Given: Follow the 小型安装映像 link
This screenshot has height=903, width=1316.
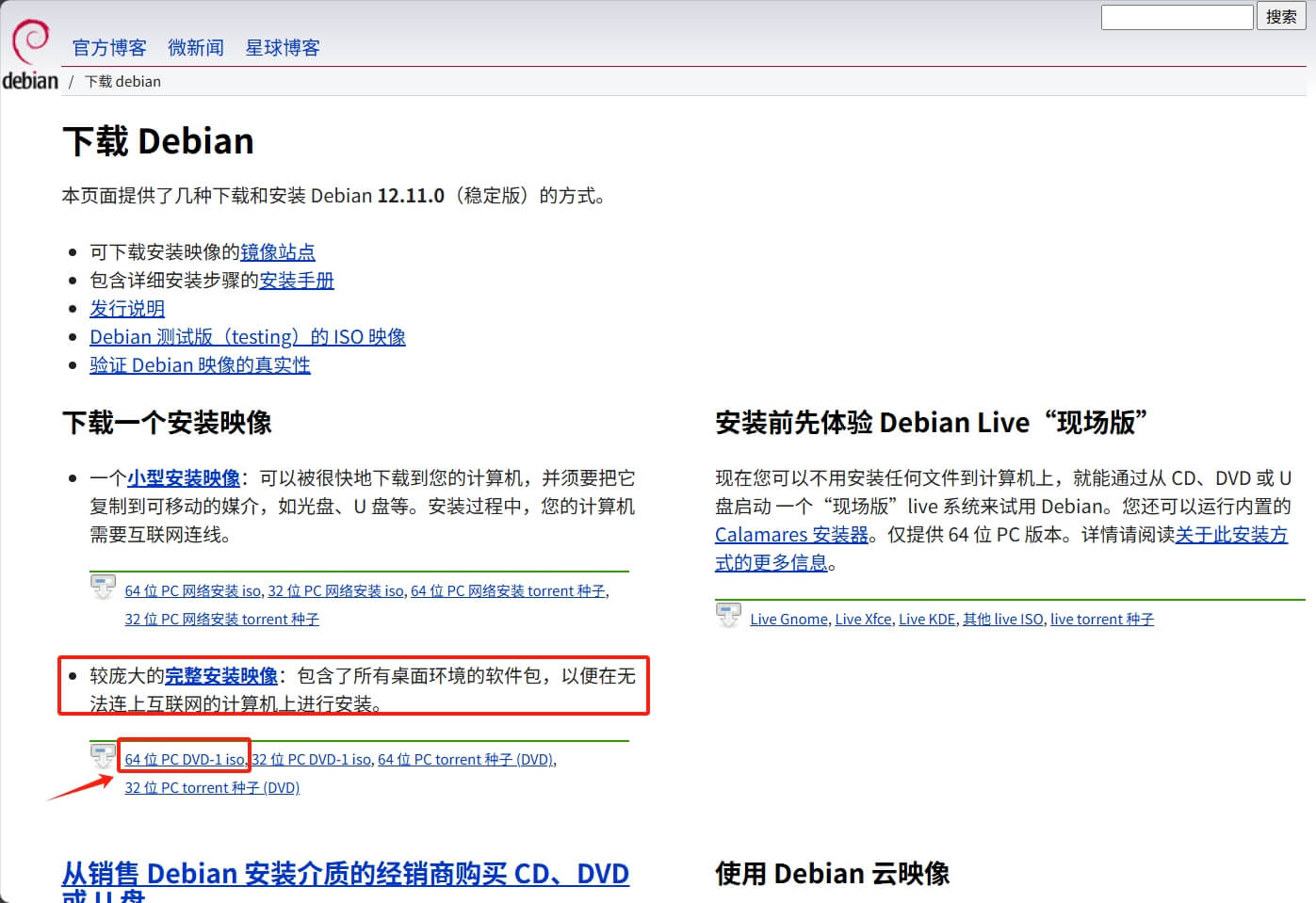Looking at the screenshot, I should pos(184,478).
